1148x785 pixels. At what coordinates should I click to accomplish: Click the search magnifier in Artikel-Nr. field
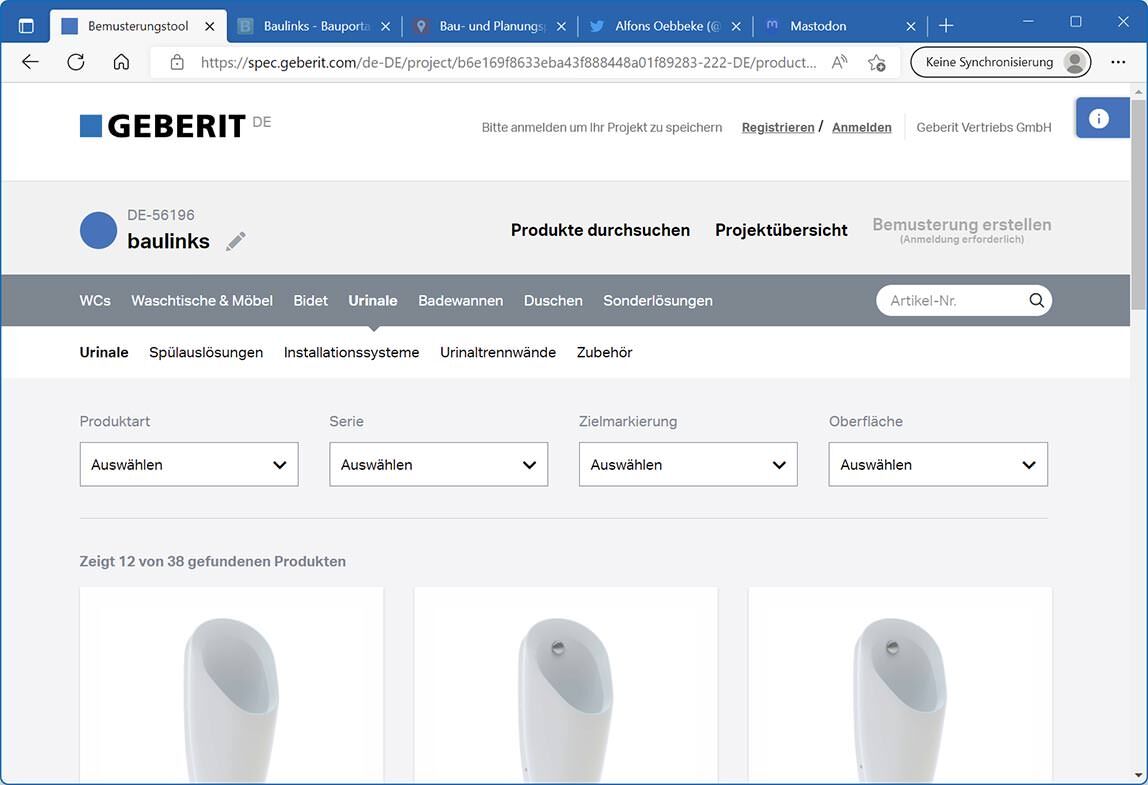tap(1036, 300)
